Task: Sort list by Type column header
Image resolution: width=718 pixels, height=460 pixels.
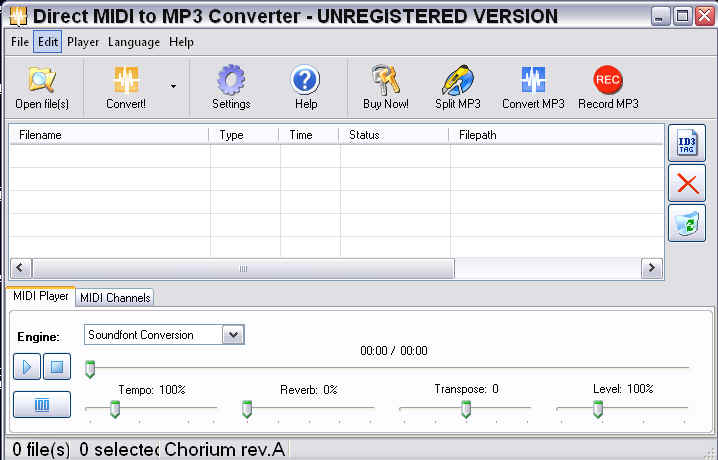Action: (x=245, y=135)
